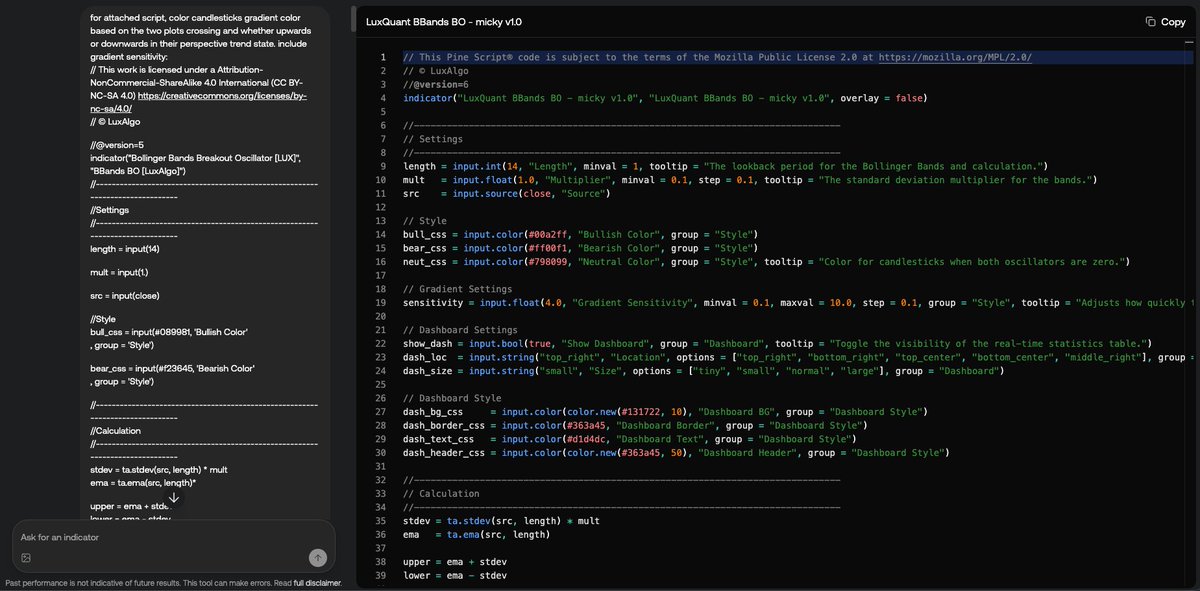Click the '// Gradient Settings' comment

pos(457,289)
